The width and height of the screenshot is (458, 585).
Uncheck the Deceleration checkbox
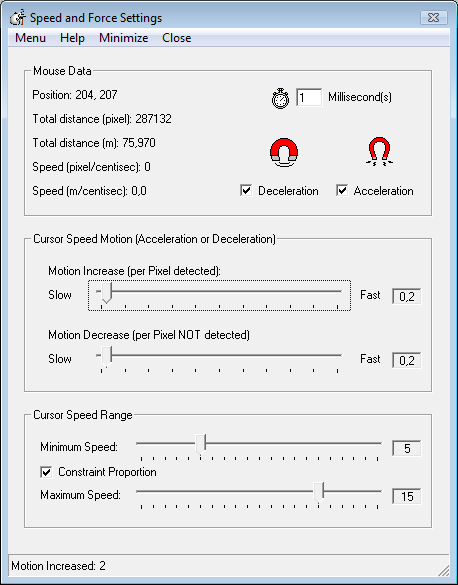click(x=246, y=190)
